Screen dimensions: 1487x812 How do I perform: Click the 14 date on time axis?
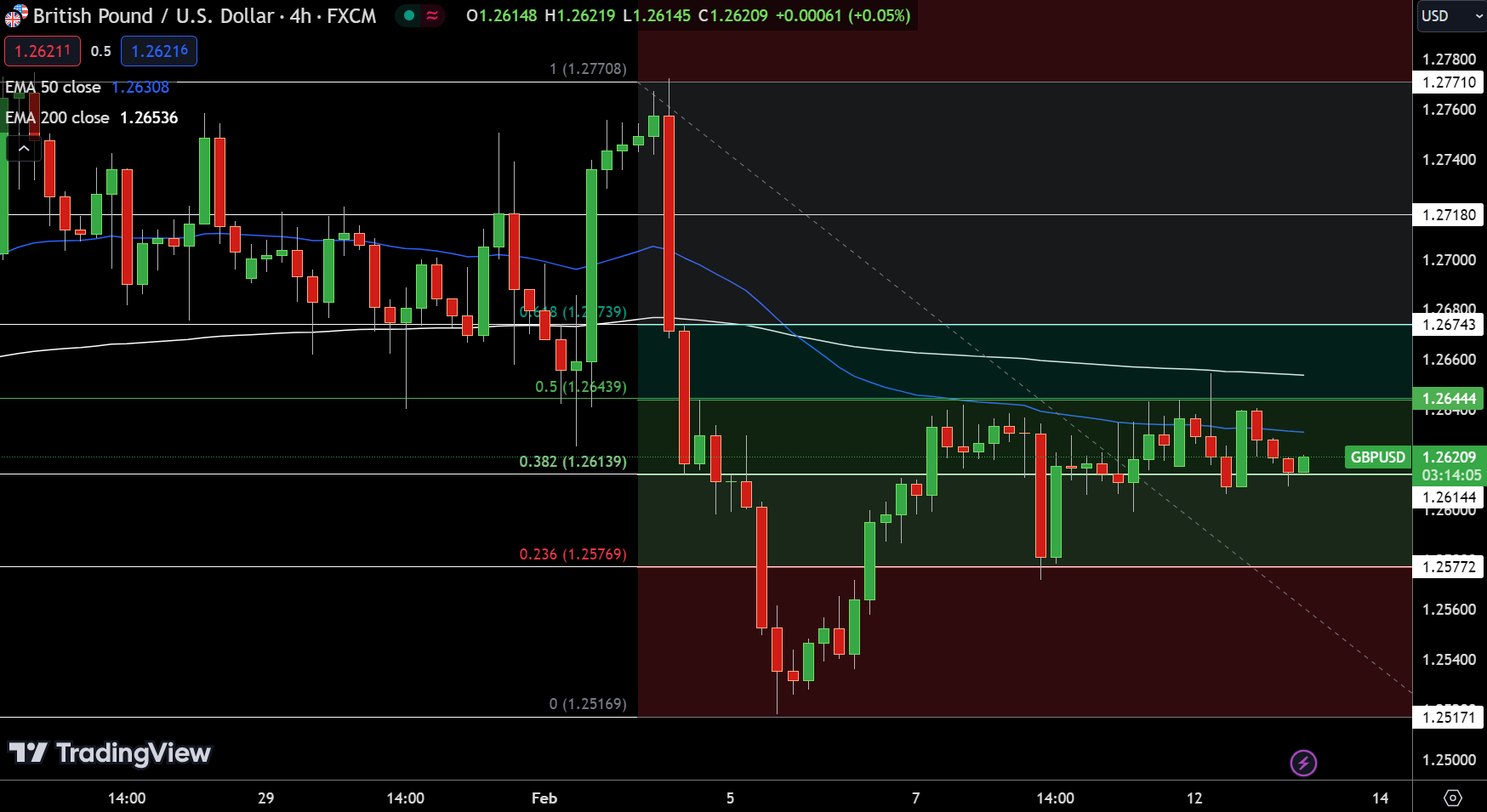[1380, 798]
